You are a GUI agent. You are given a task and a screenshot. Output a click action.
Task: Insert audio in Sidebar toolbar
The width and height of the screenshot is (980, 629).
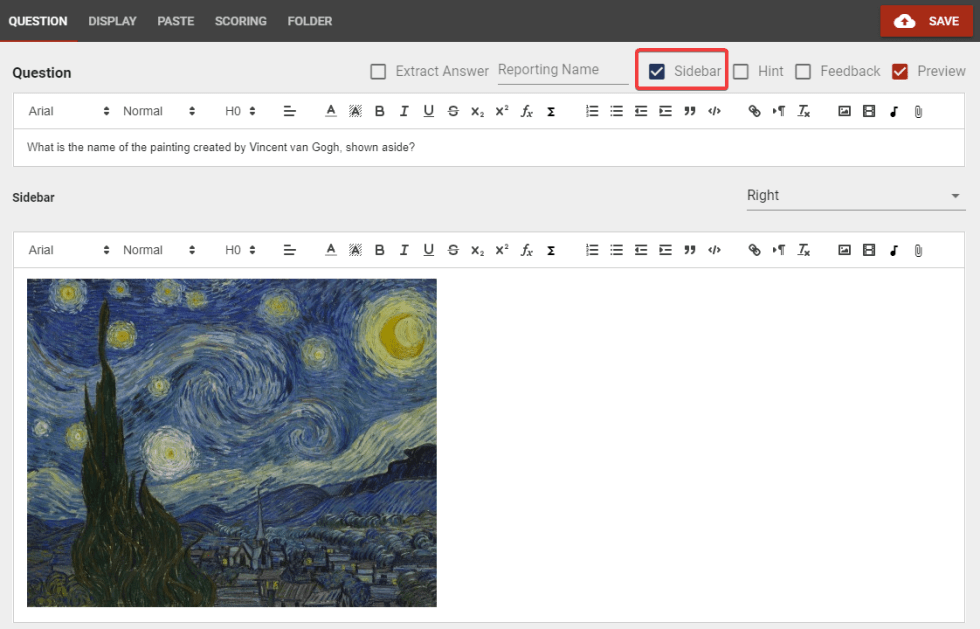coord(894,250)
